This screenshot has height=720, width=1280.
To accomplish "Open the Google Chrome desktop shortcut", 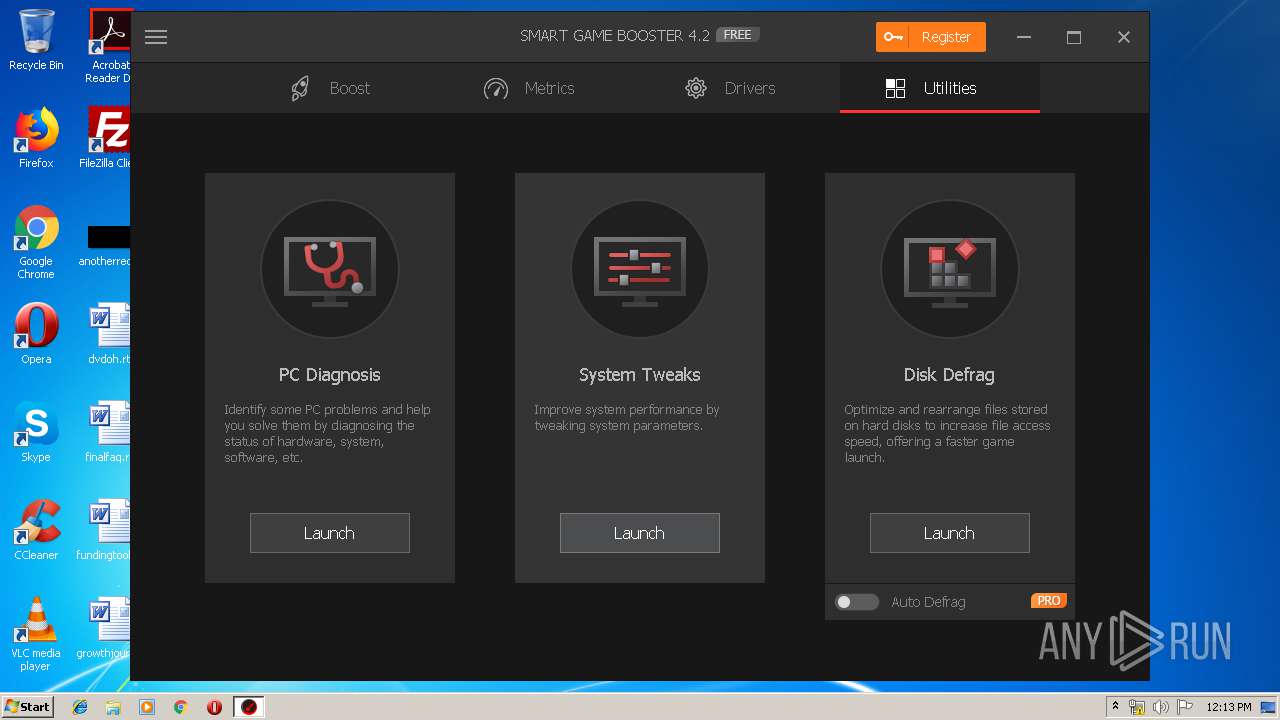I will 36,242.
